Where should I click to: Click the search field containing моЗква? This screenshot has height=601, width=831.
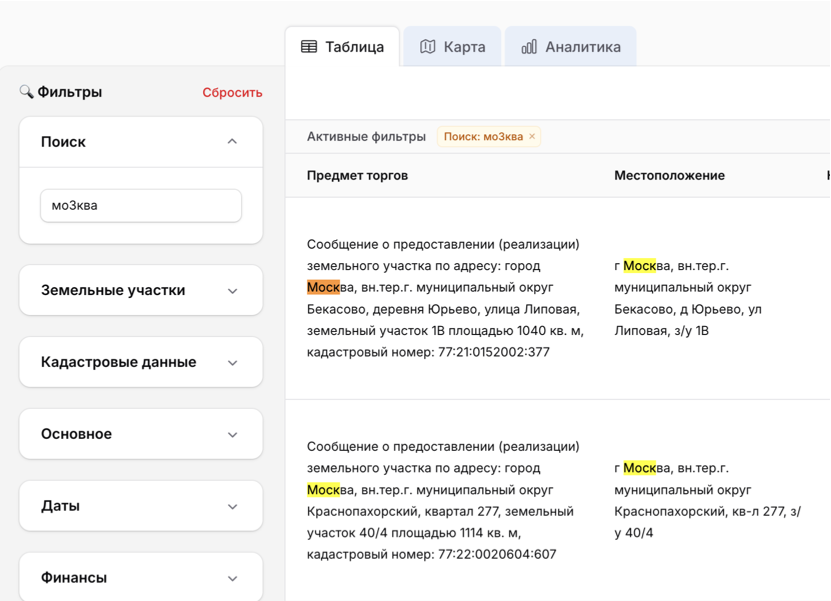point(141,206)
